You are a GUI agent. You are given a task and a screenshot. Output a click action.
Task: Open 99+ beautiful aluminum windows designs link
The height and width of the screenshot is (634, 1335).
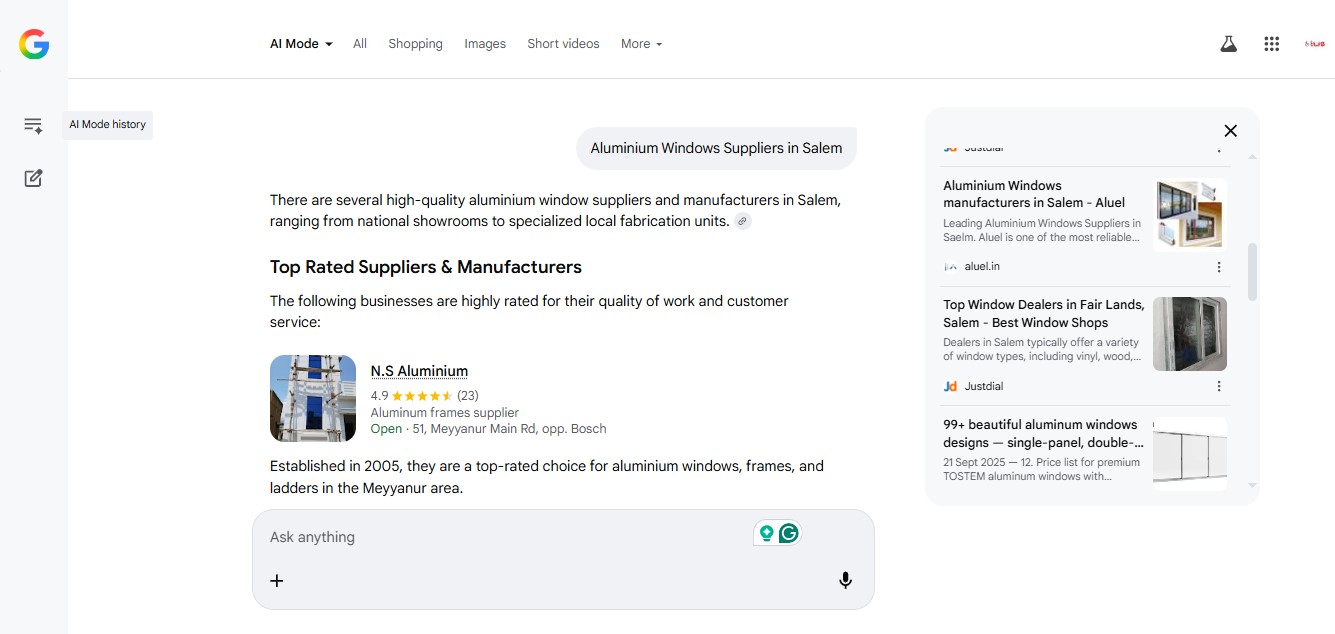pos(1043,433)
